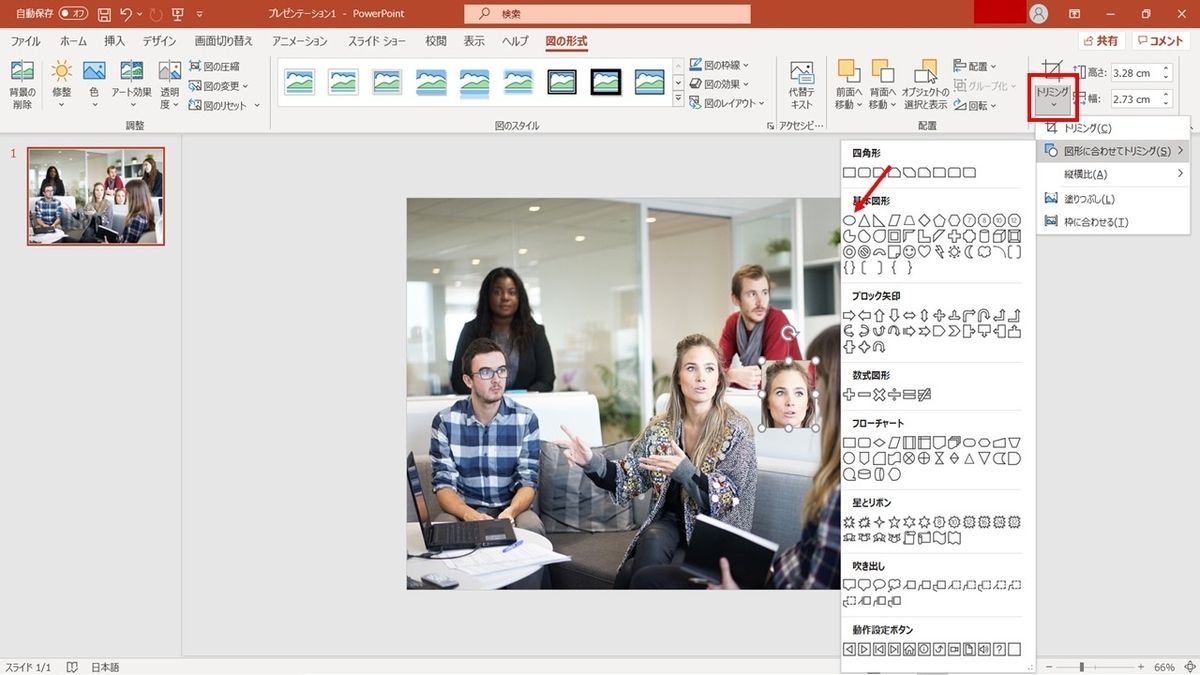Select 図形に合わせてトリミング menu item

coord(1113,151)
